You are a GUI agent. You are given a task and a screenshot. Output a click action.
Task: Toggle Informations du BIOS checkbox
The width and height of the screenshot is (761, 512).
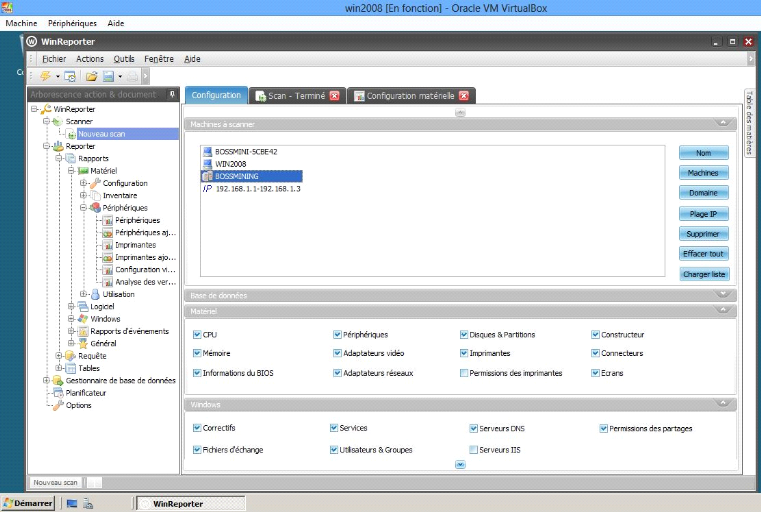pos(197,373)
